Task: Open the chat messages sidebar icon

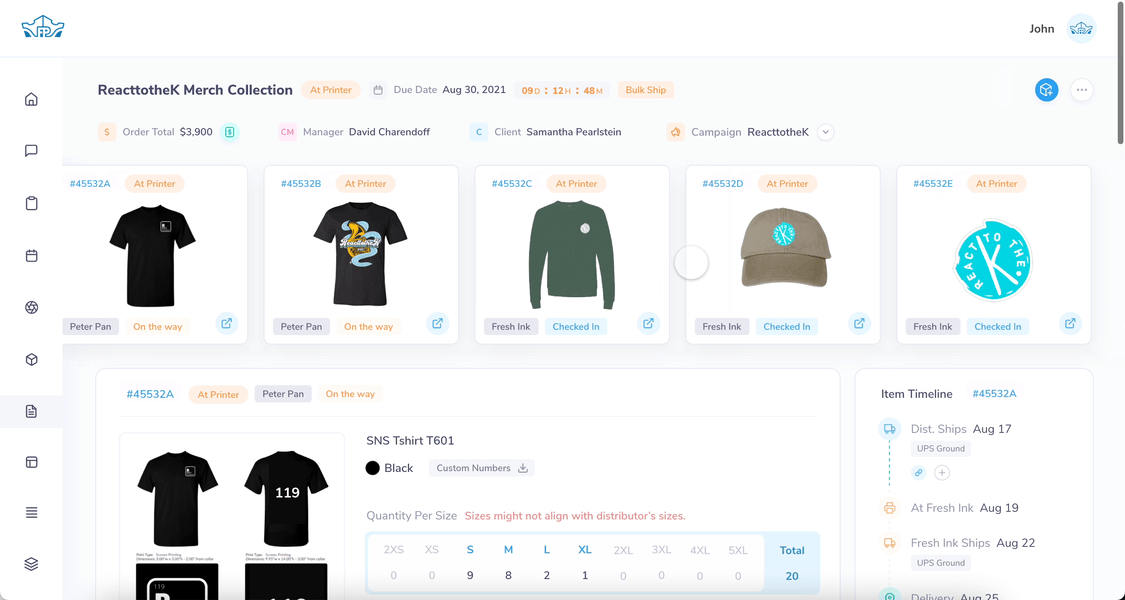Action: 31,151
